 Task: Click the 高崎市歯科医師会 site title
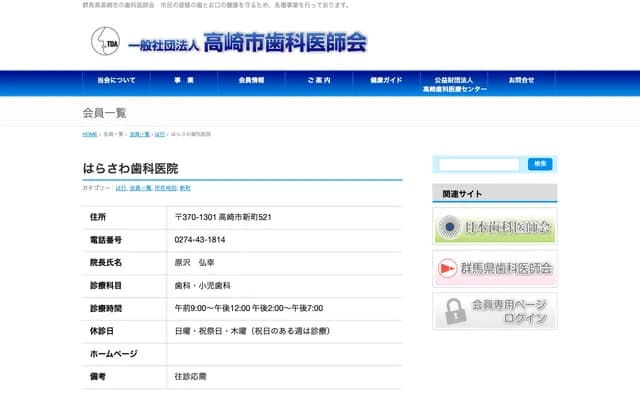click(285, 43)
